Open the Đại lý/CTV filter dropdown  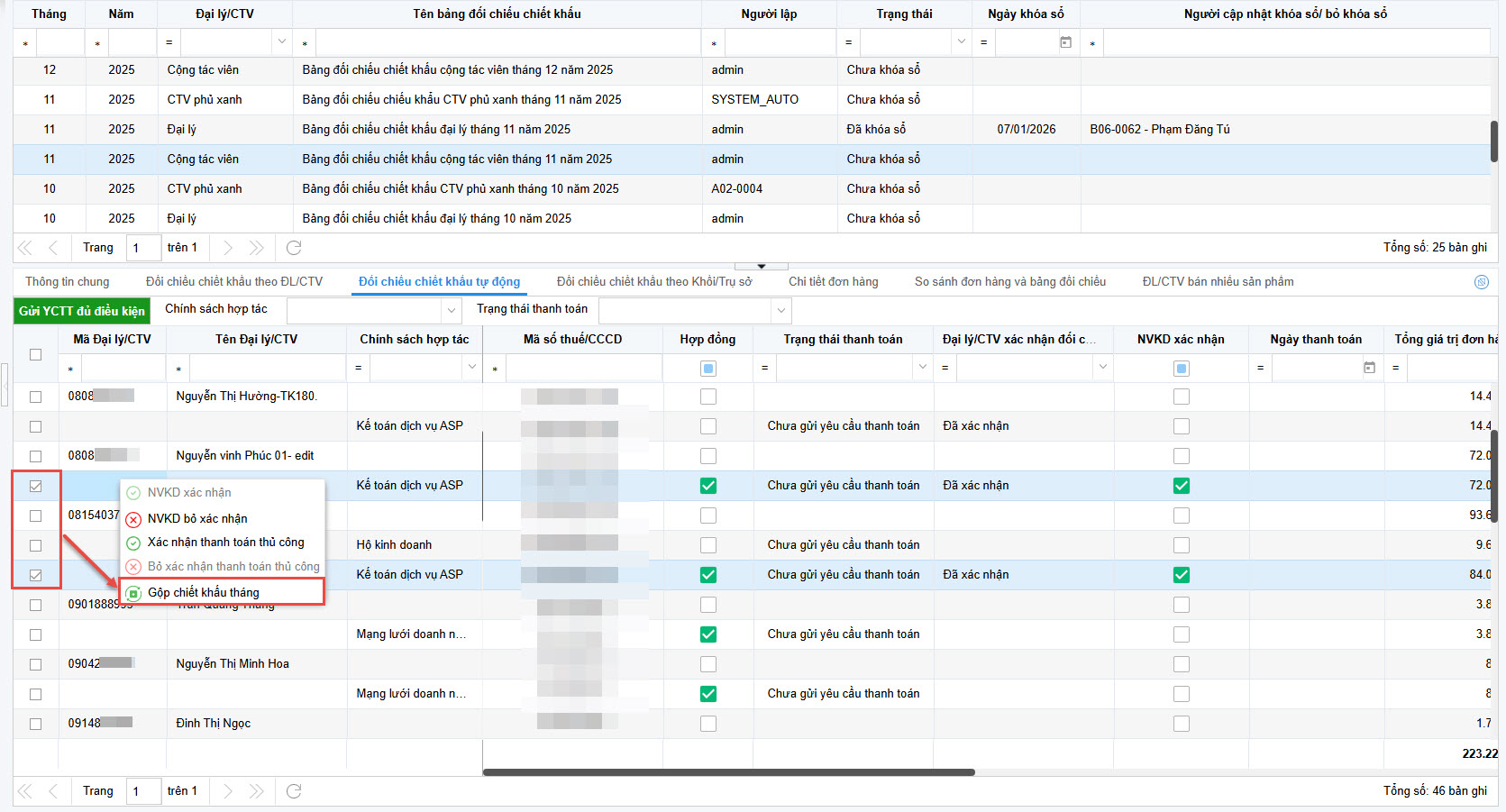pos(282,41)
